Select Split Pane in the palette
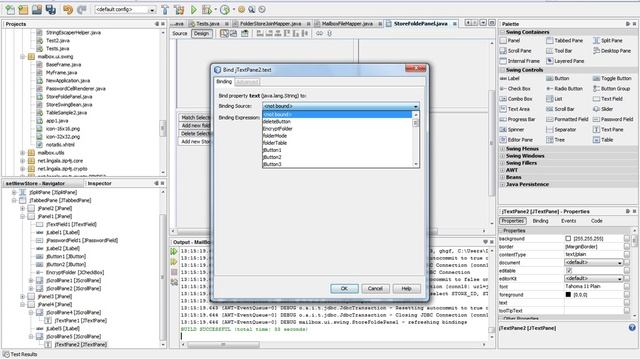Screen dimensions: 640x360 click(x=608, y=40)
